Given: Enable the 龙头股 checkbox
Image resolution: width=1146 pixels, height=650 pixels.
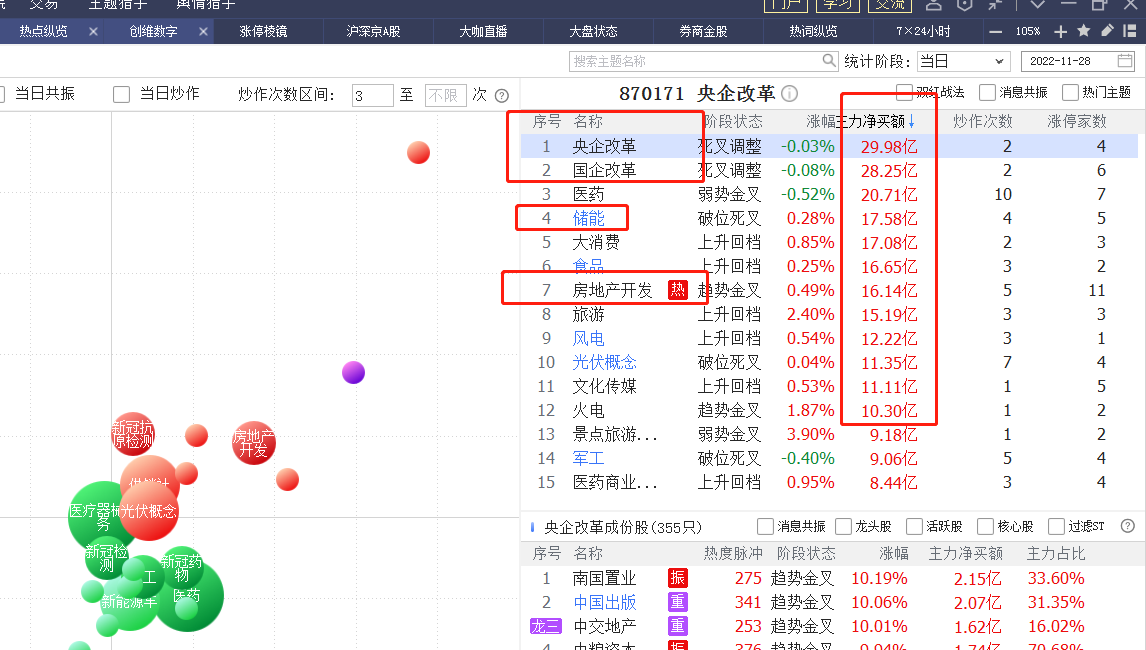Looking at the screenshot, I should coord(843,526).
